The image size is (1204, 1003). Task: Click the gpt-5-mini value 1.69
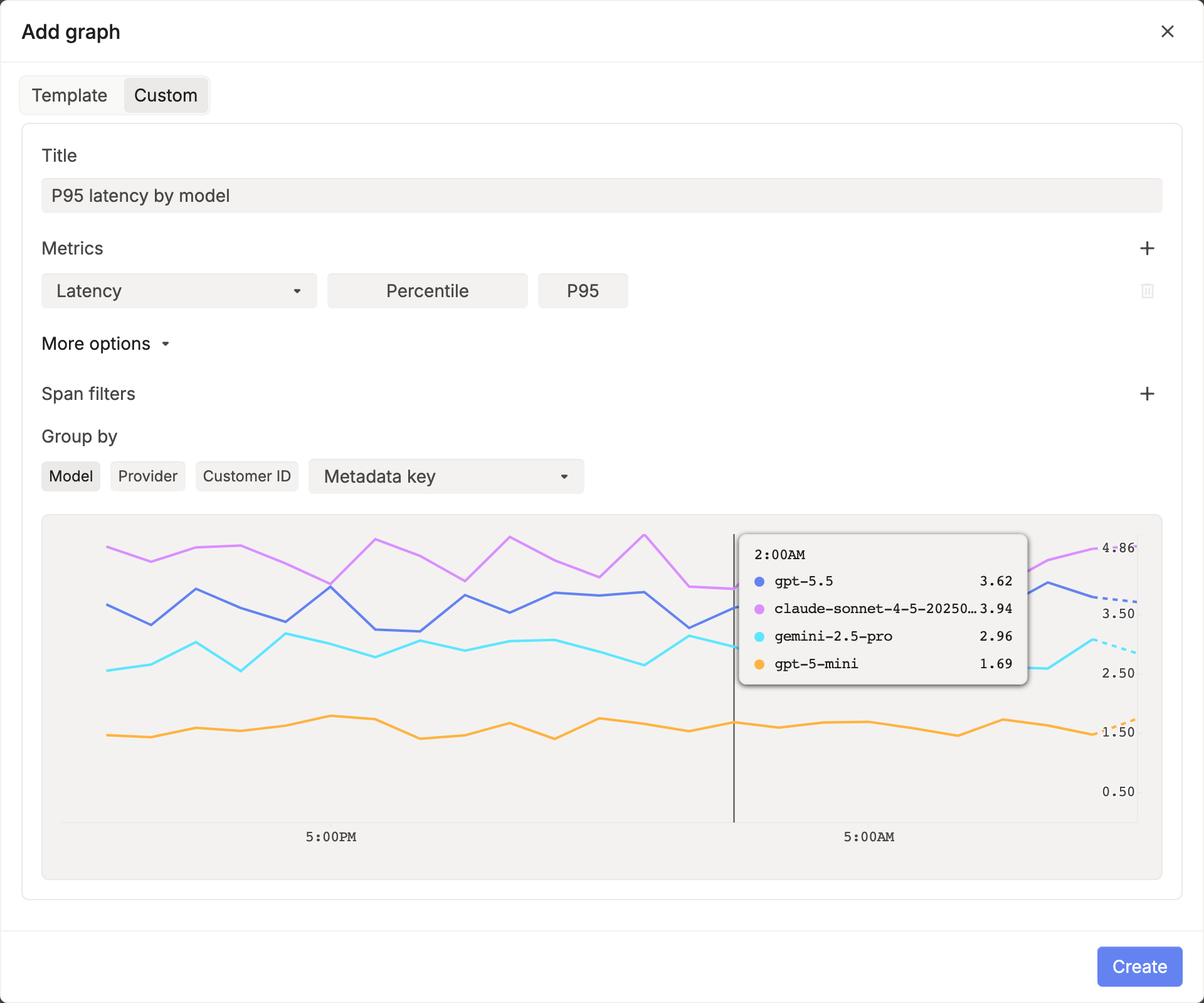[x=996, y=664]
